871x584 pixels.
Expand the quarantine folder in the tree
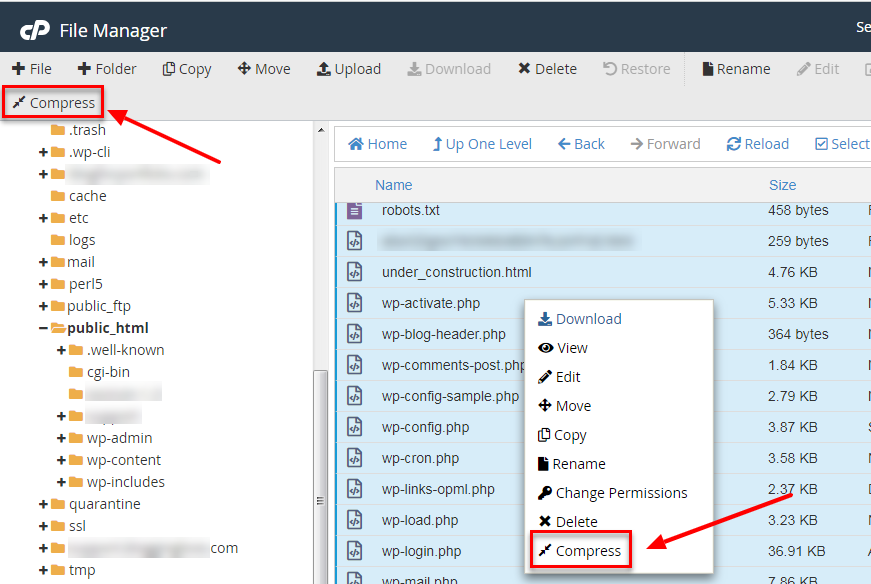44,504
